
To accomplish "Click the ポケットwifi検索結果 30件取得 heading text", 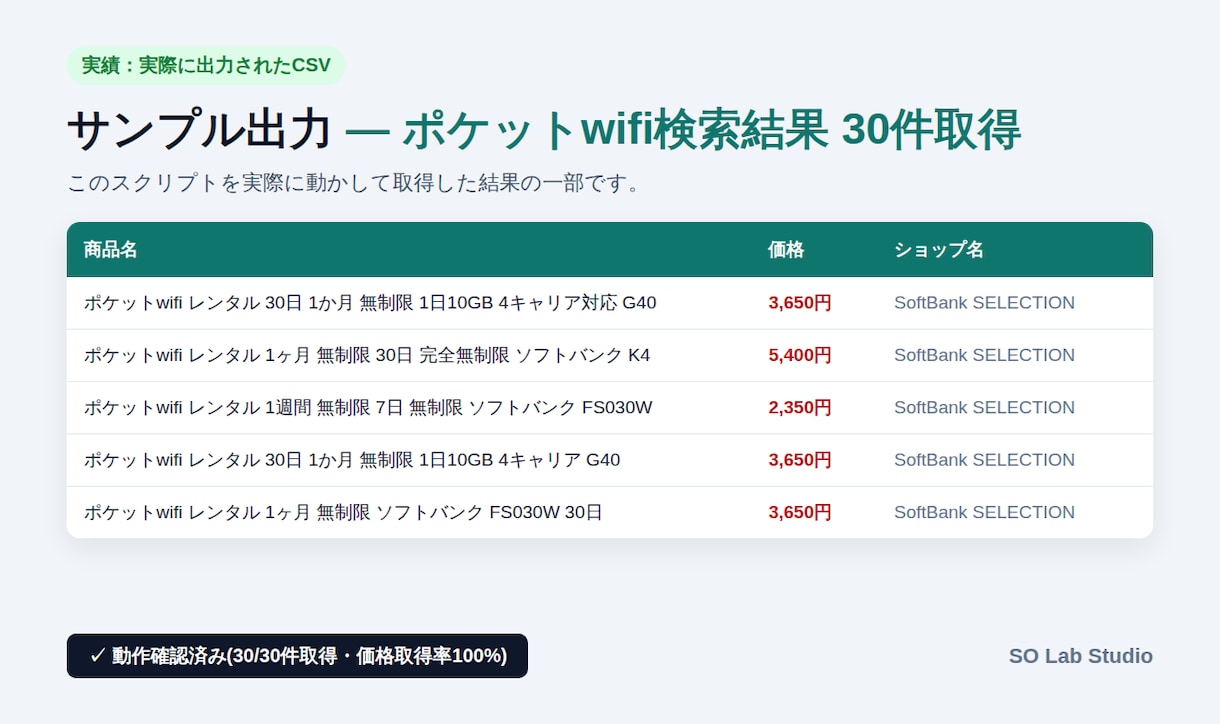I will click(711, 130).
